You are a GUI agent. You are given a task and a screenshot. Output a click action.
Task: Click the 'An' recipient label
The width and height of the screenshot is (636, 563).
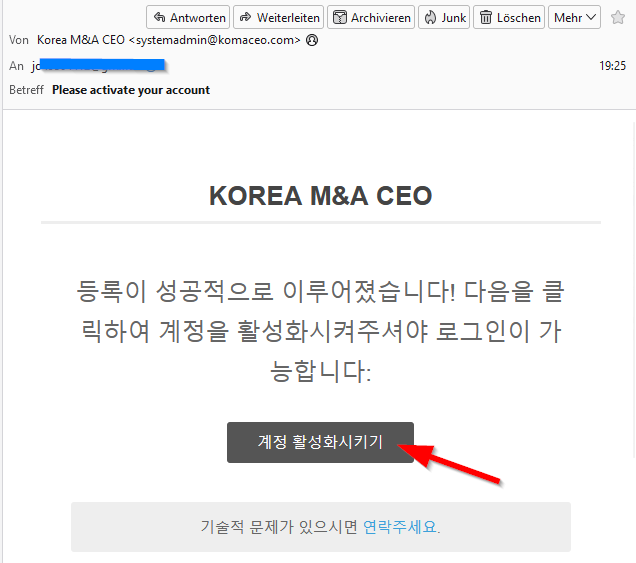(16, 66)
